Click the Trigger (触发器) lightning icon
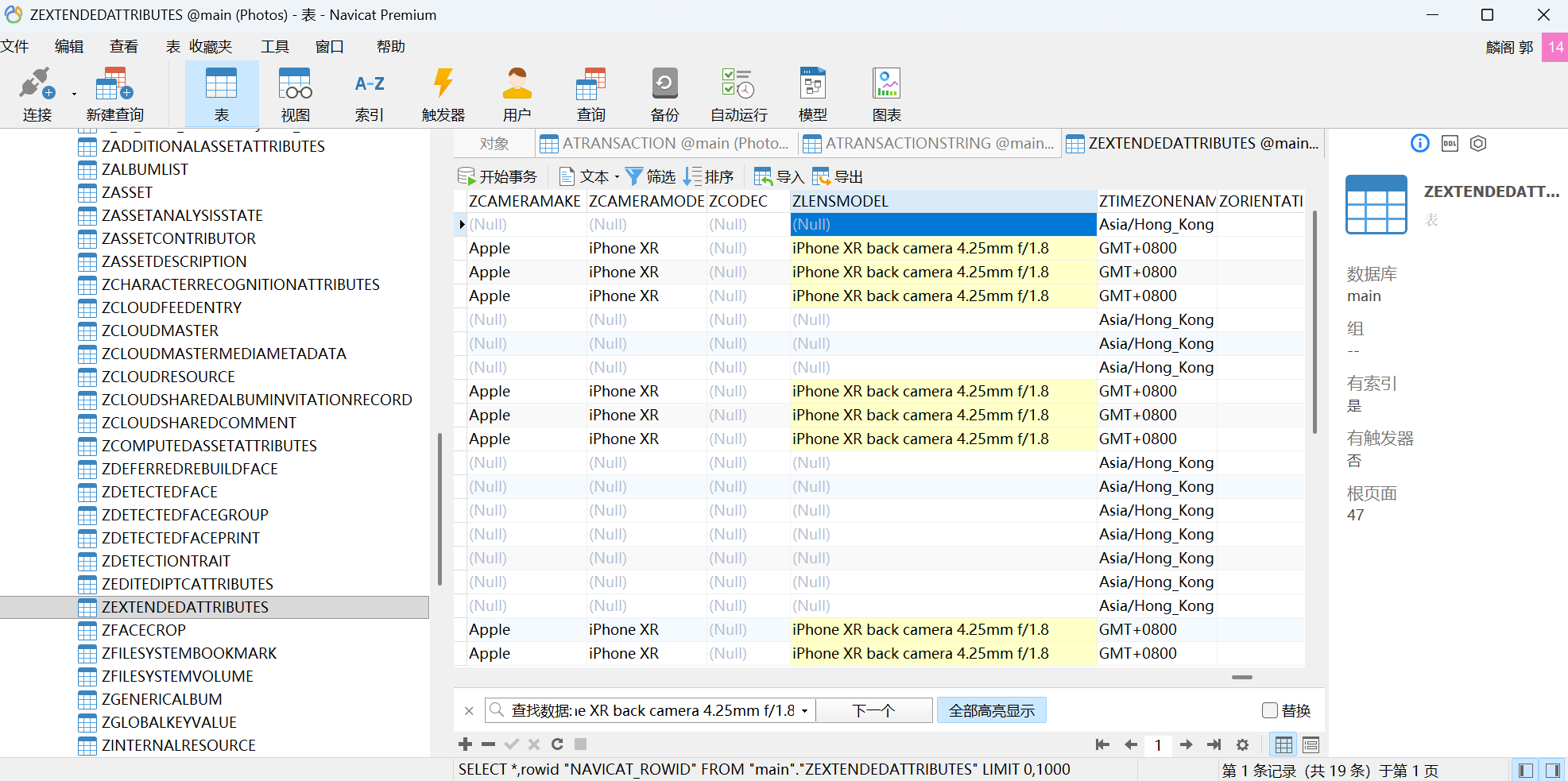The image size is (1568, 781). pyautogui.click(x=443, y=84)
